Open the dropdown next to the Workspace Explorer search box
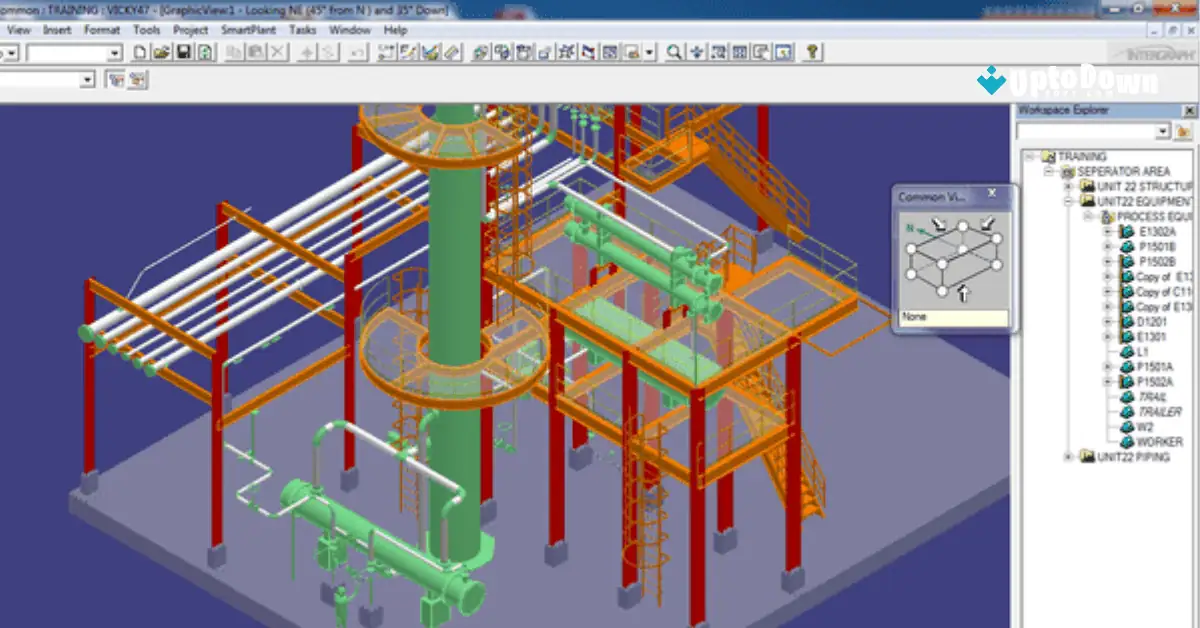Screen dimensions: 1200x628 coord(1162,131)
